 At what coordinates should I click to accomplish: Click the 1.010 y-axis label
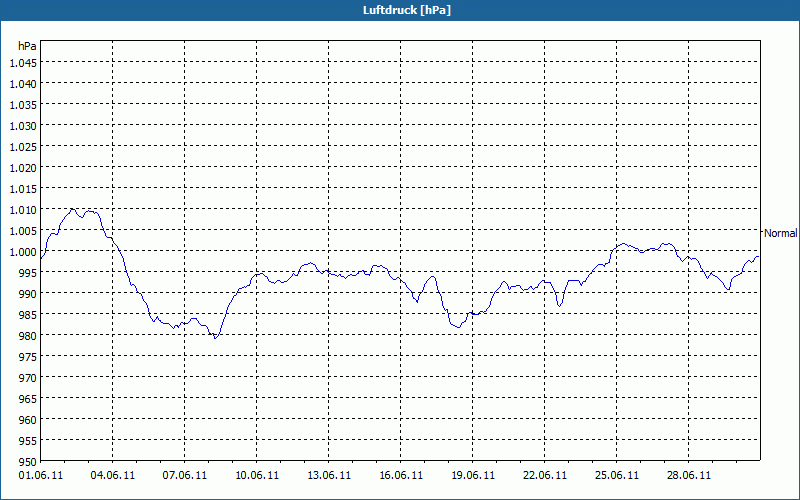point(23,210)
